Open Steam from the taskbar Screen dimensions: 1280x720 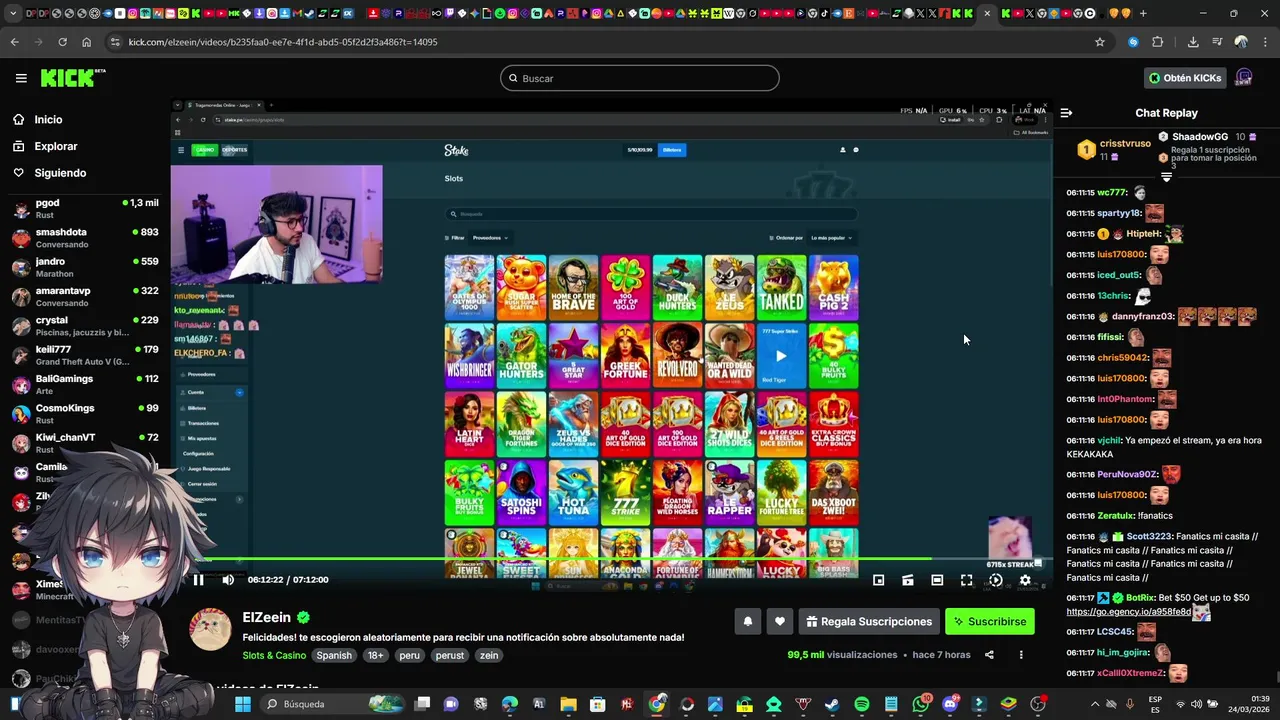click(832, 704)
